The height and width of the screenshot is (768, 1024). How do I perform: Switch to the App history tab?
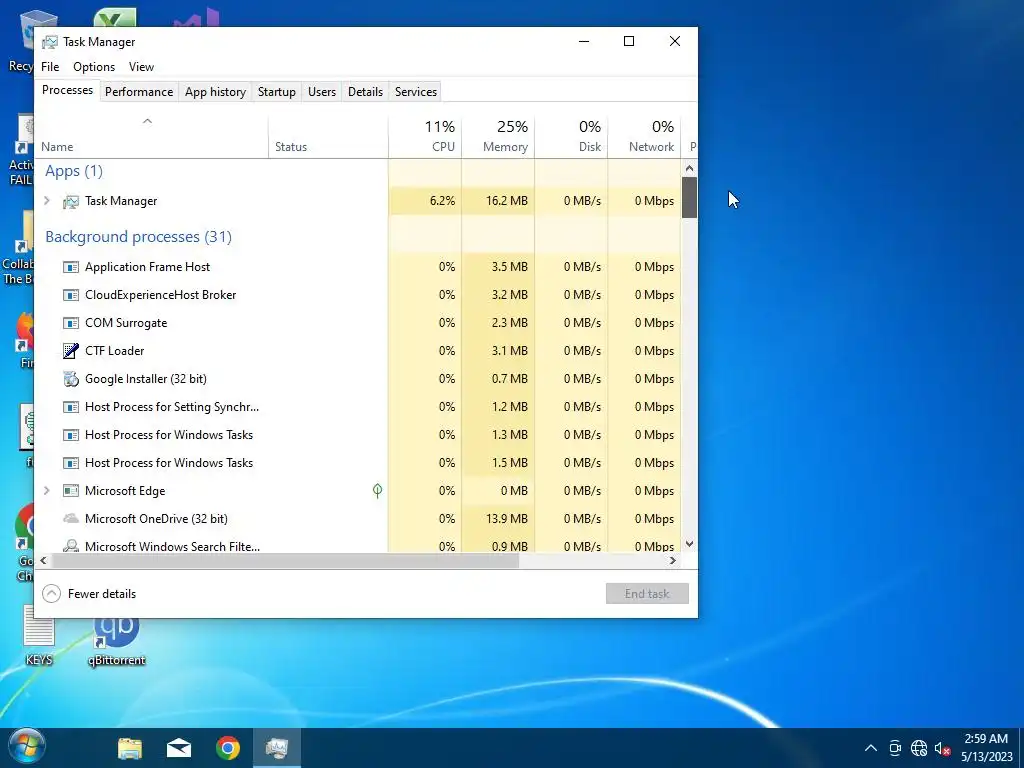(216, 92)
